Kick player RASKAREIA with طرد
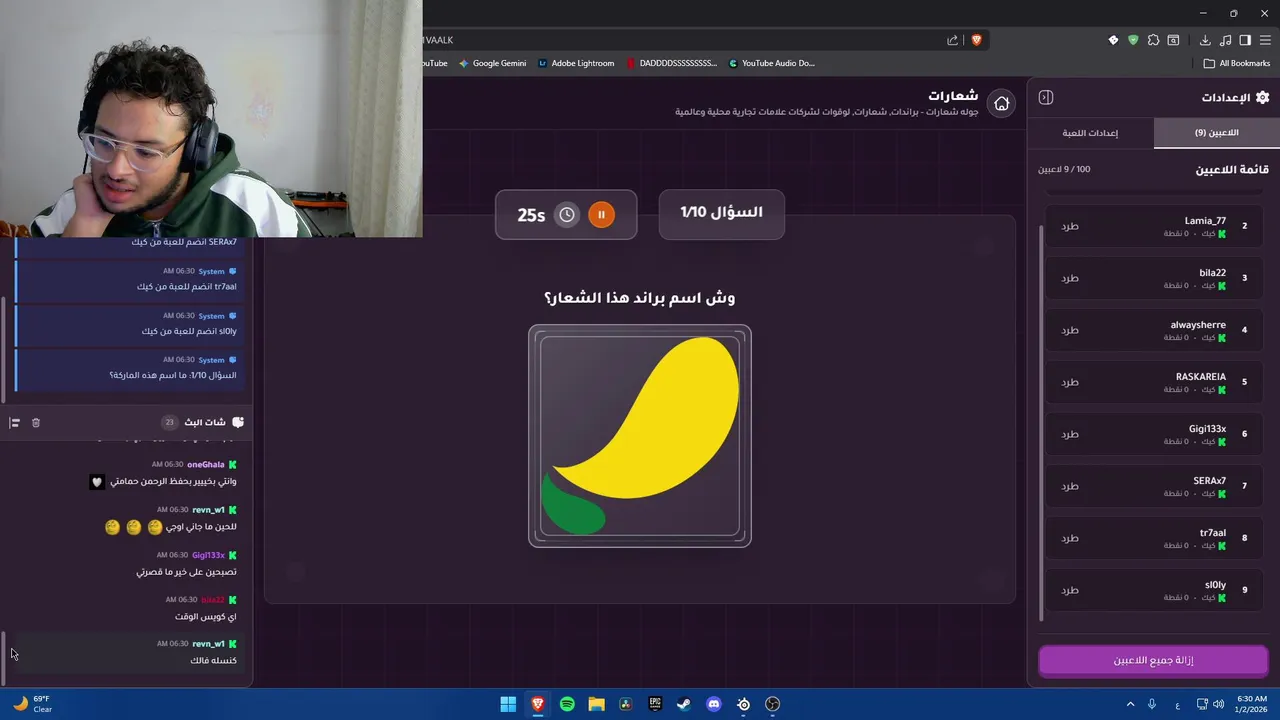Screen dimensions: 1280x720 1070,382
